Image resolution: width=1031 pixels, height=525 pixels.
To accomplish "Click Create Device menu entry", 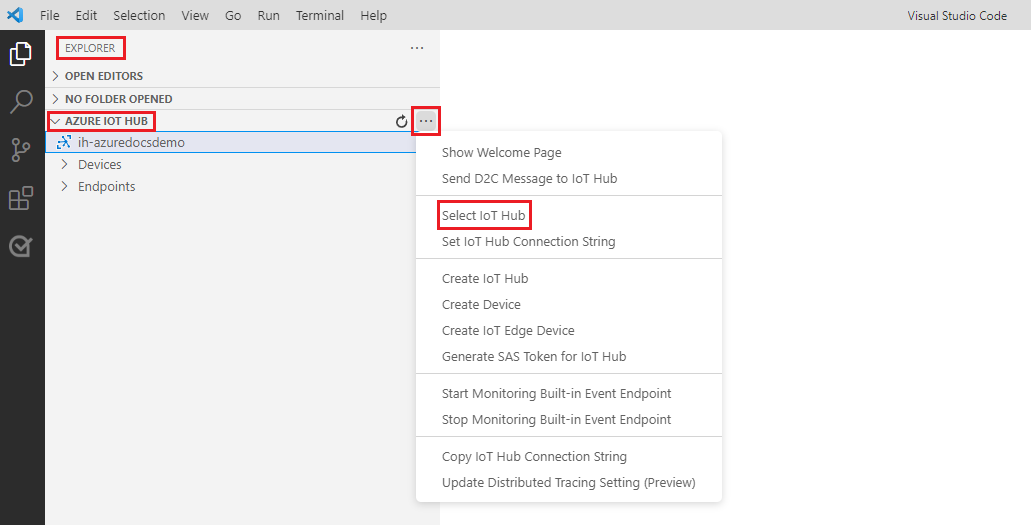I will click(481, 304).
